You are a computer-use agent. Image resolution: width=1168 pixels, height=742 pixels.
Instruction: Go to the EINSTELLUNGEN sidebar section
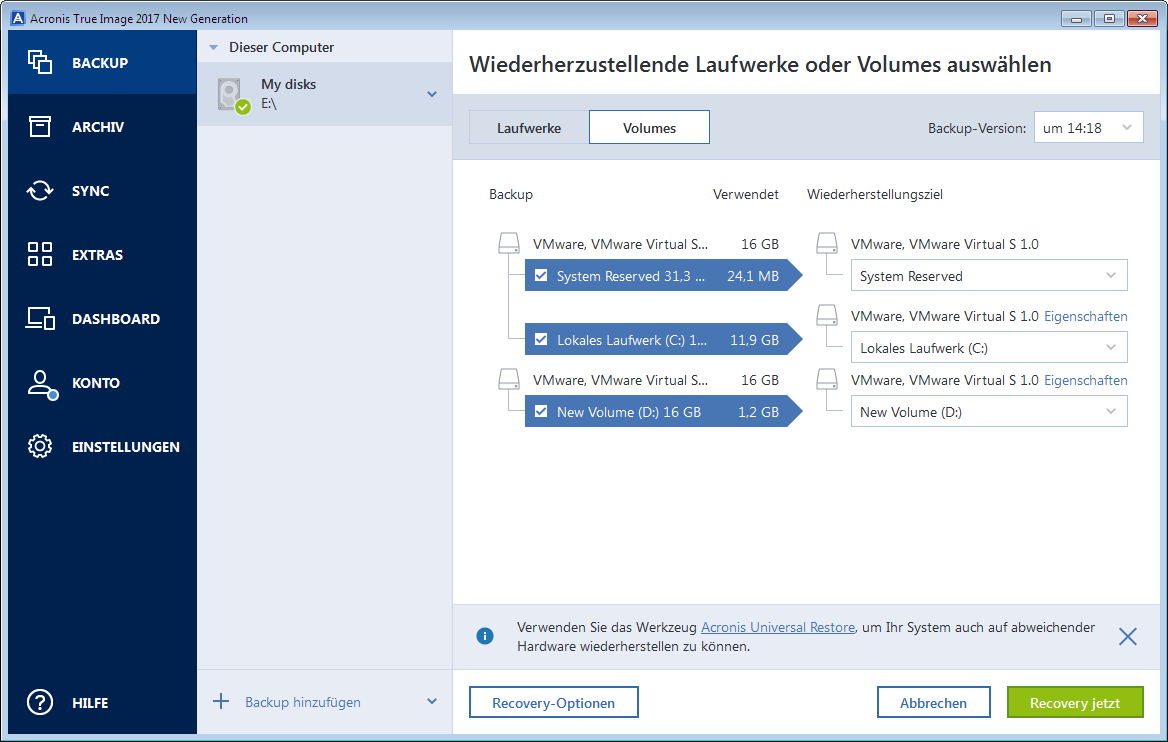(x=103, y=447)
